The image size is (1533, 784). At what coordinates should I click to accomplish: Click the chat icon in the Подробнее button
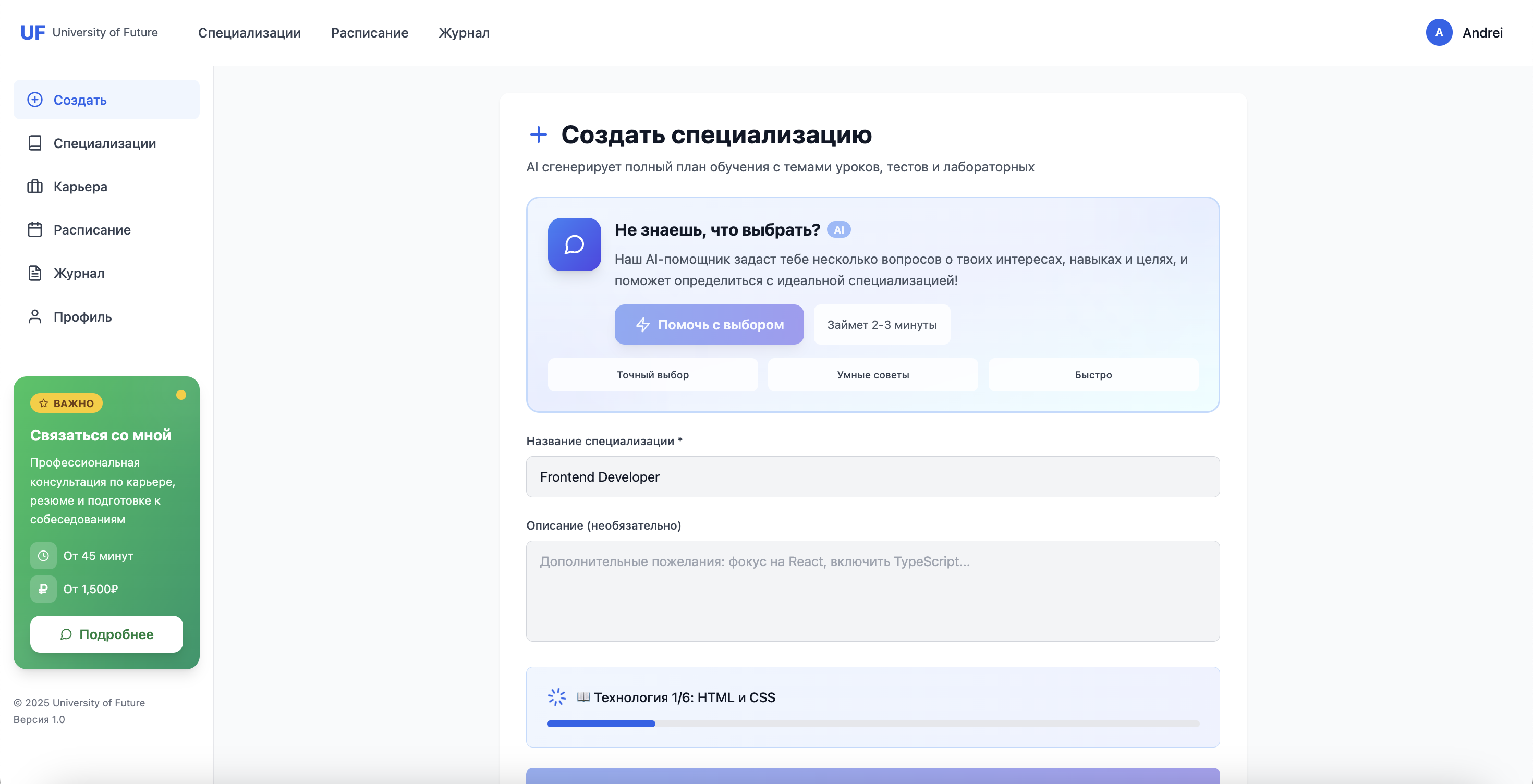click(66, 634)
